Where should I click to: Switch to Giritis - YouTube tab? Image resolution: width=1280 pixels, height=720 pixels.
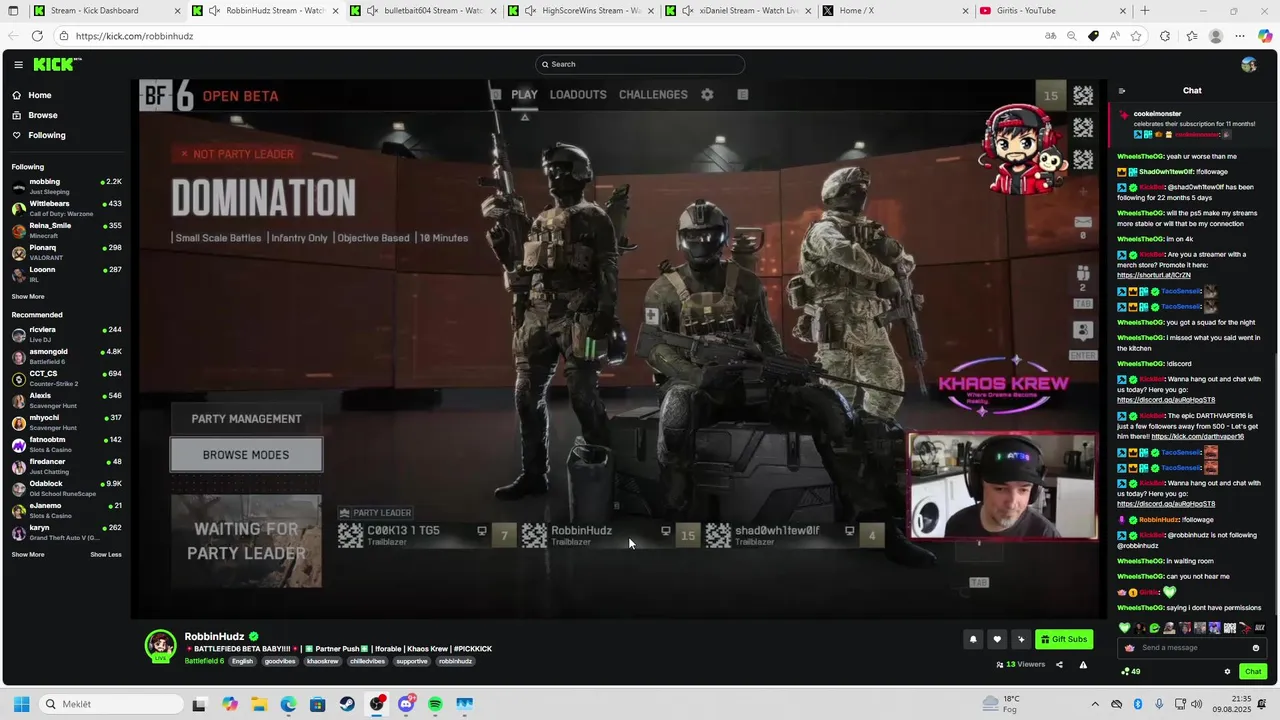pyautogui.click(x=1055, y=11)
